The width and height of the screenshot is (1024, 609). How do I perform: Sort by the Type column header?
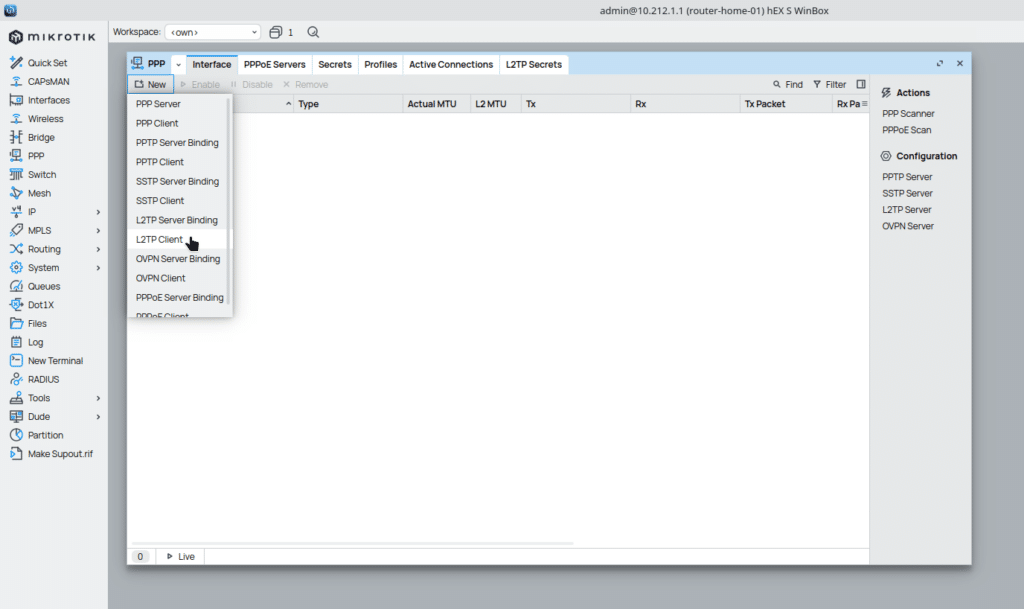(x=347, y=104)
